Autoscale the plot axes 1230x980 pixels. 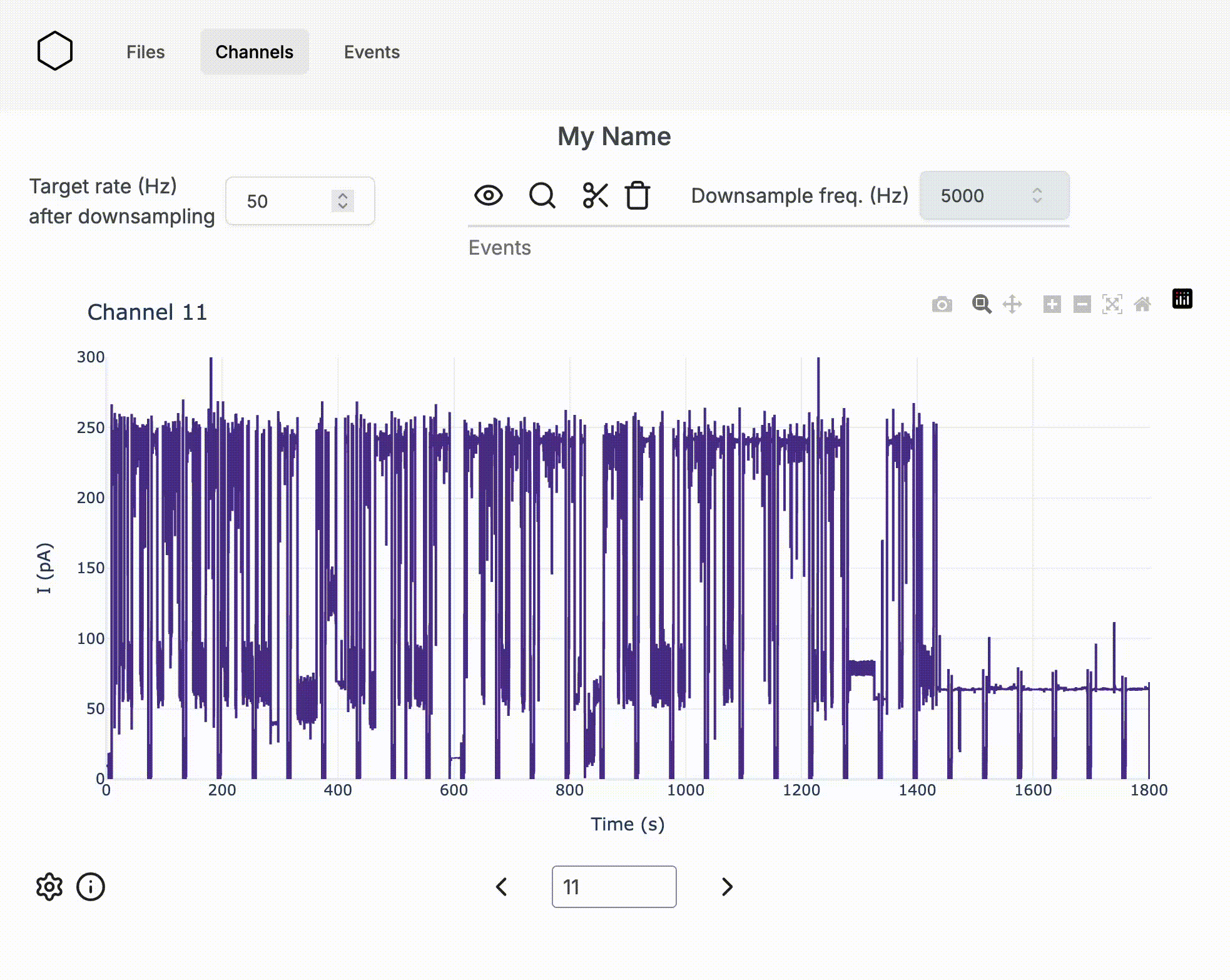click(x=1112, y=304)
